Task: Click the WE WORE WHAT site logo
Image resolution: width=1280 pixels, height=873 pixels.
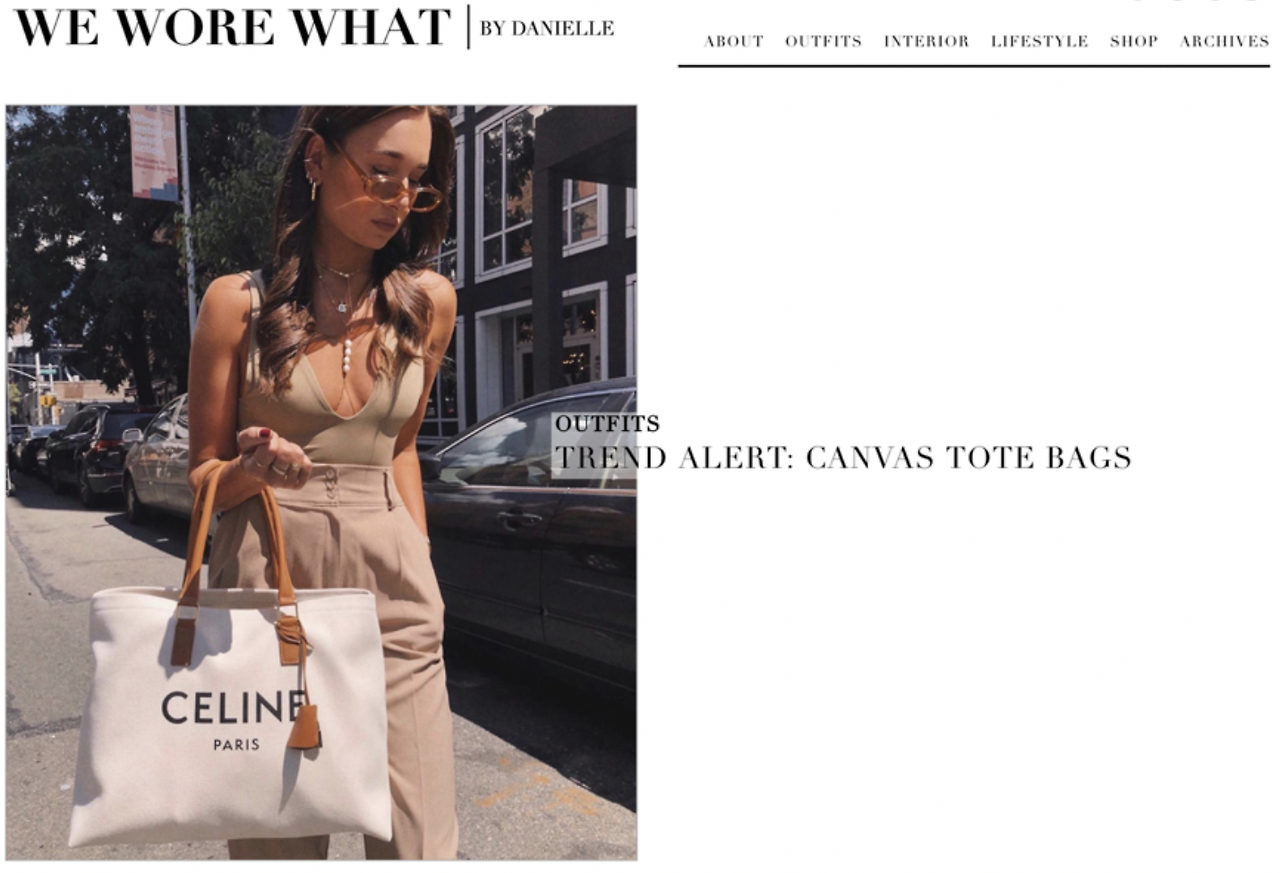Action: [232, 27]
